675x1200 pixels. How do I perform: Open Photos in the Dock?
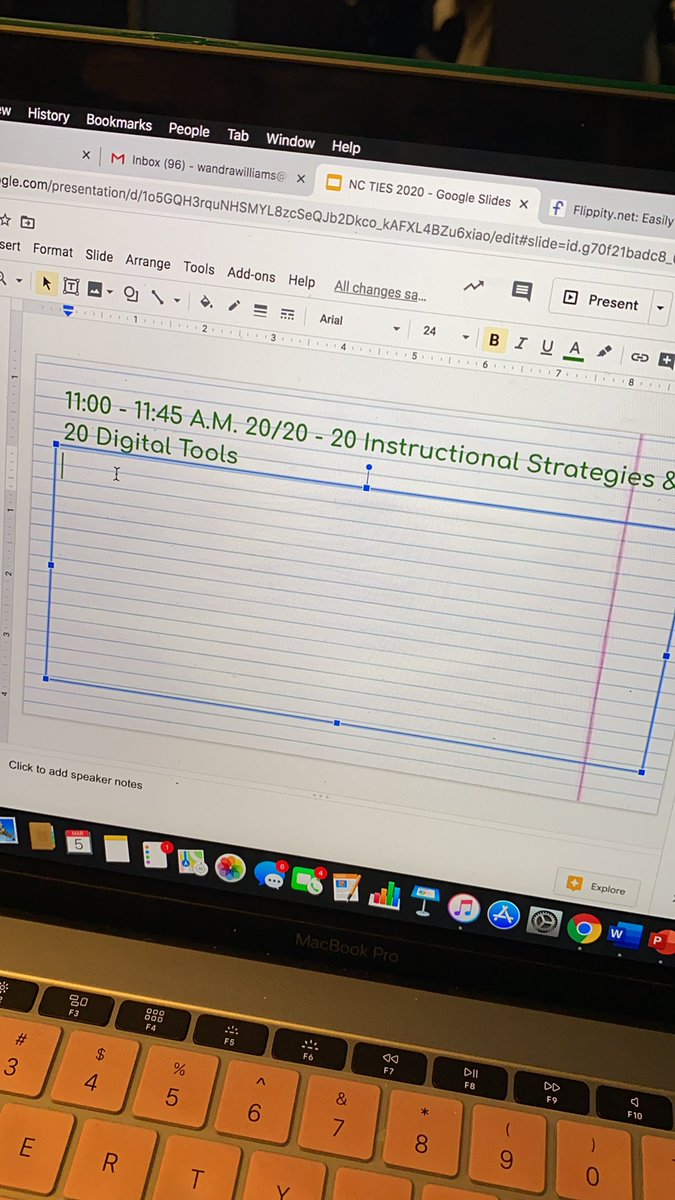[230, 868]
